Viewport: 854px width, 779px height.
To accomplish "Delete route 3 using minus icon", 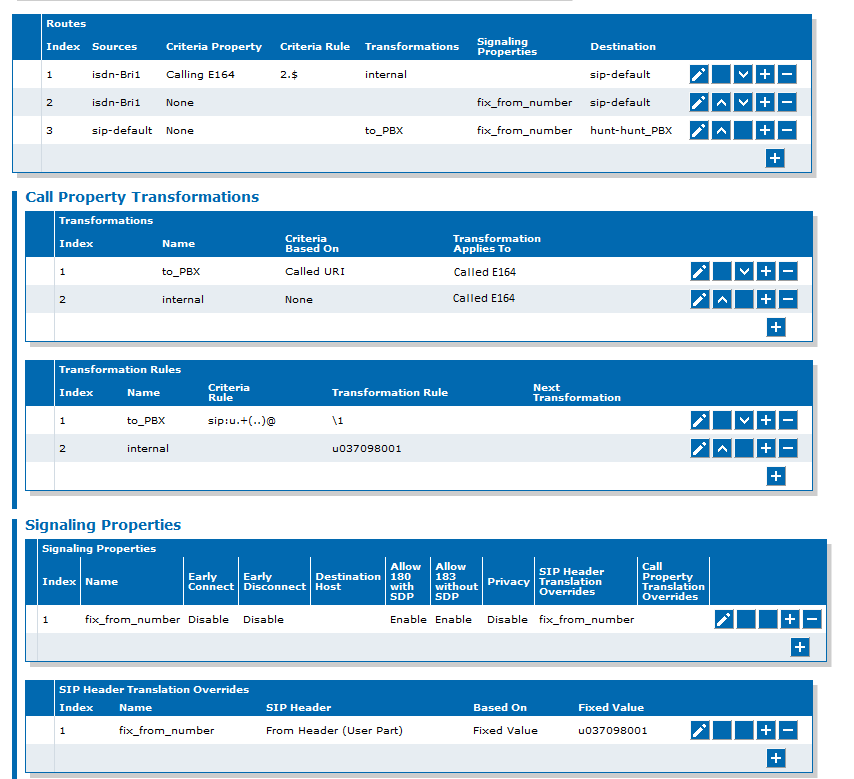I will click(x=787, y=130).
